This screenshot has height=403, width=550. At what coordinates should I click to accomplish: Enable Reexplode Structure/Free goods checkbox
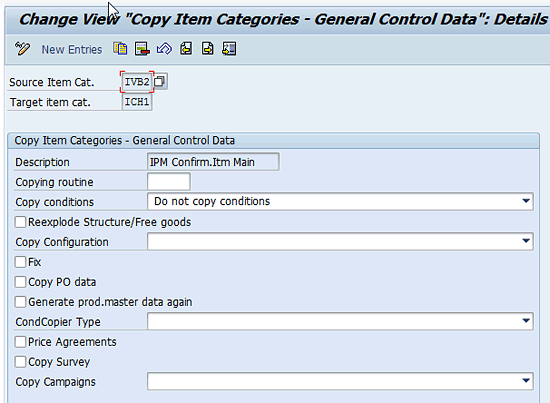(20, 222)
